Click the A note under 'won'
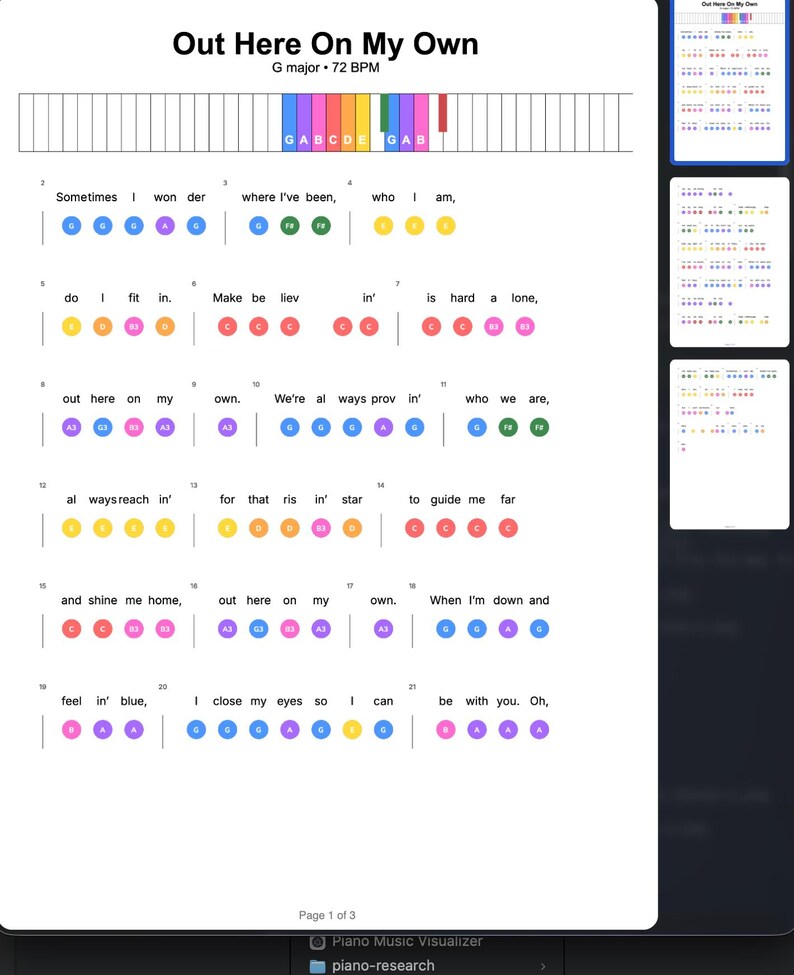Screen dimensions: 794x975 pos(165,226)
